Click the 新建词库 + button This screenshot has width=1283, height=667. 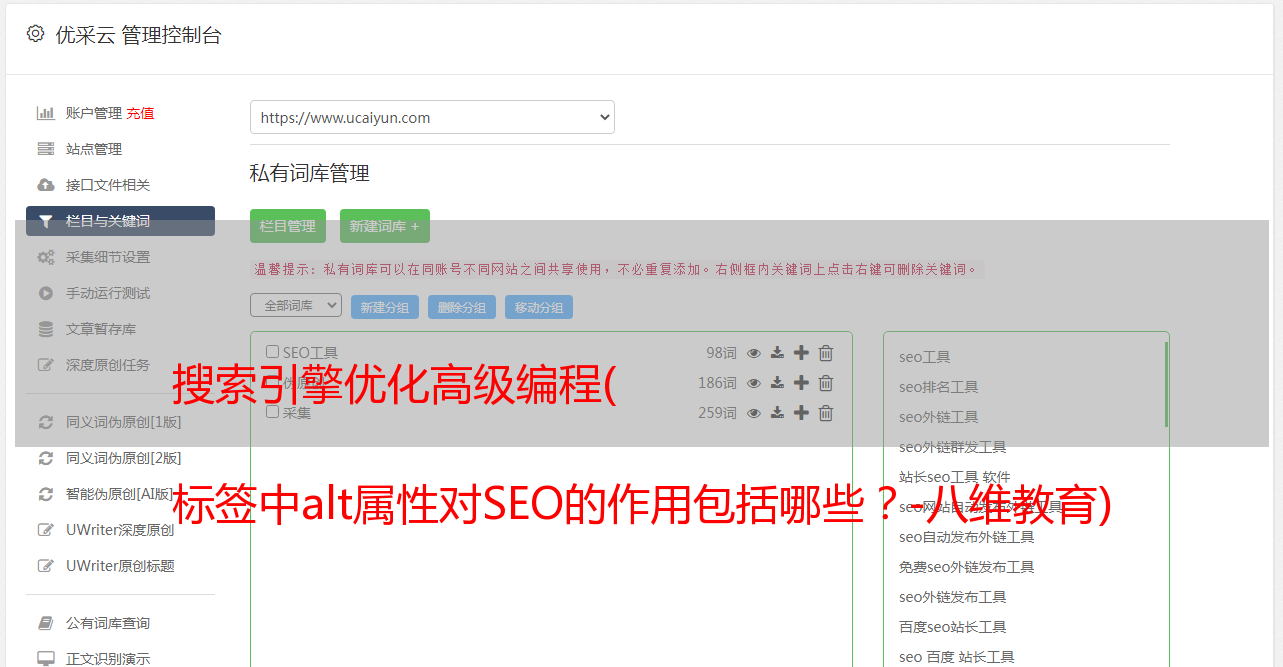(x=385, y=226)
